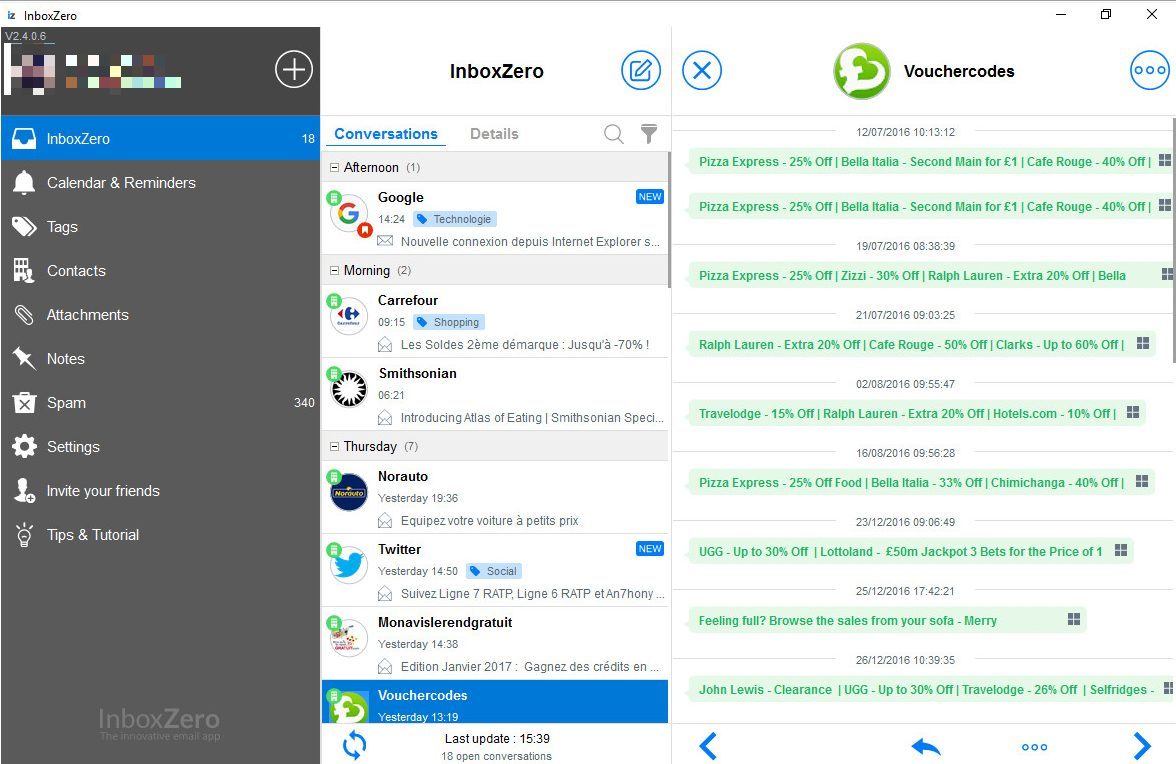
Task: Click the Technologie tag on Google email
Action: click(x=454, y=219)
